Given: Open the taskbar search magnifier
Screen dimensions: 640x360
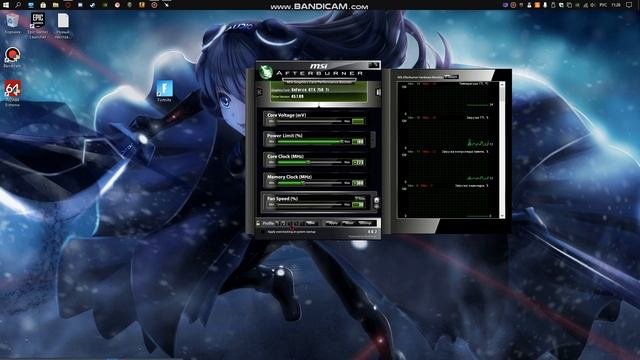Looking at the screenshot, I should [x=18, y=5].
